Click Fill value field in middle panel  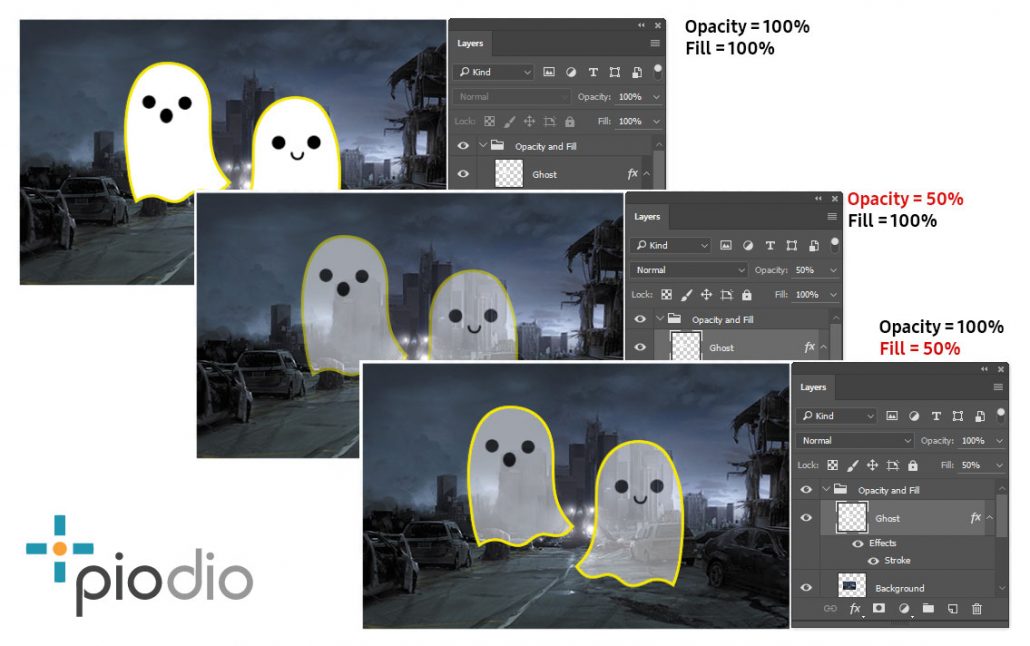tap(809, 294)
